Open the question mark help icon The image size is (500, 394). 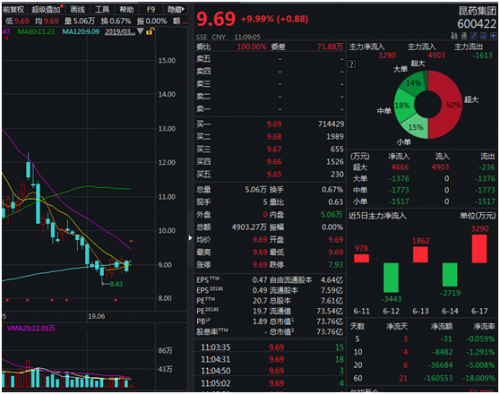[x=352, y=64]
